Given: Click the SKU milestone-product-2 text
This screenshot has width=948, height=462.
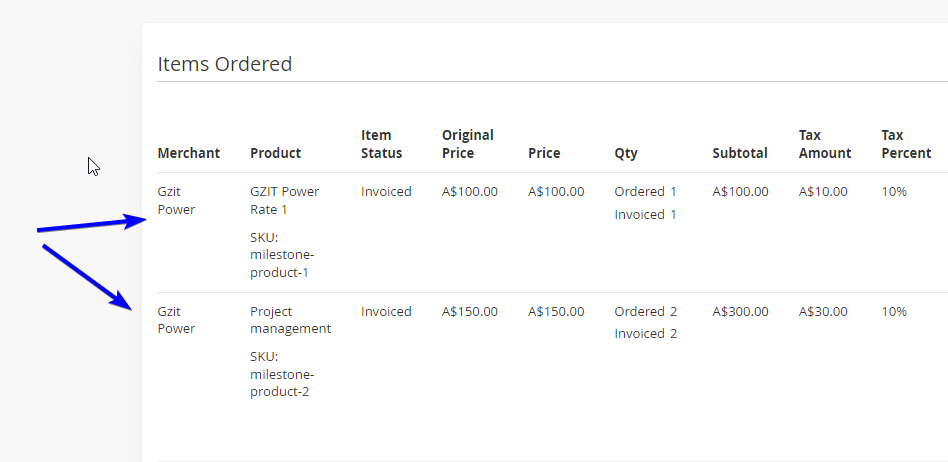Looking at the screenshot, I should tap(282, 374).
